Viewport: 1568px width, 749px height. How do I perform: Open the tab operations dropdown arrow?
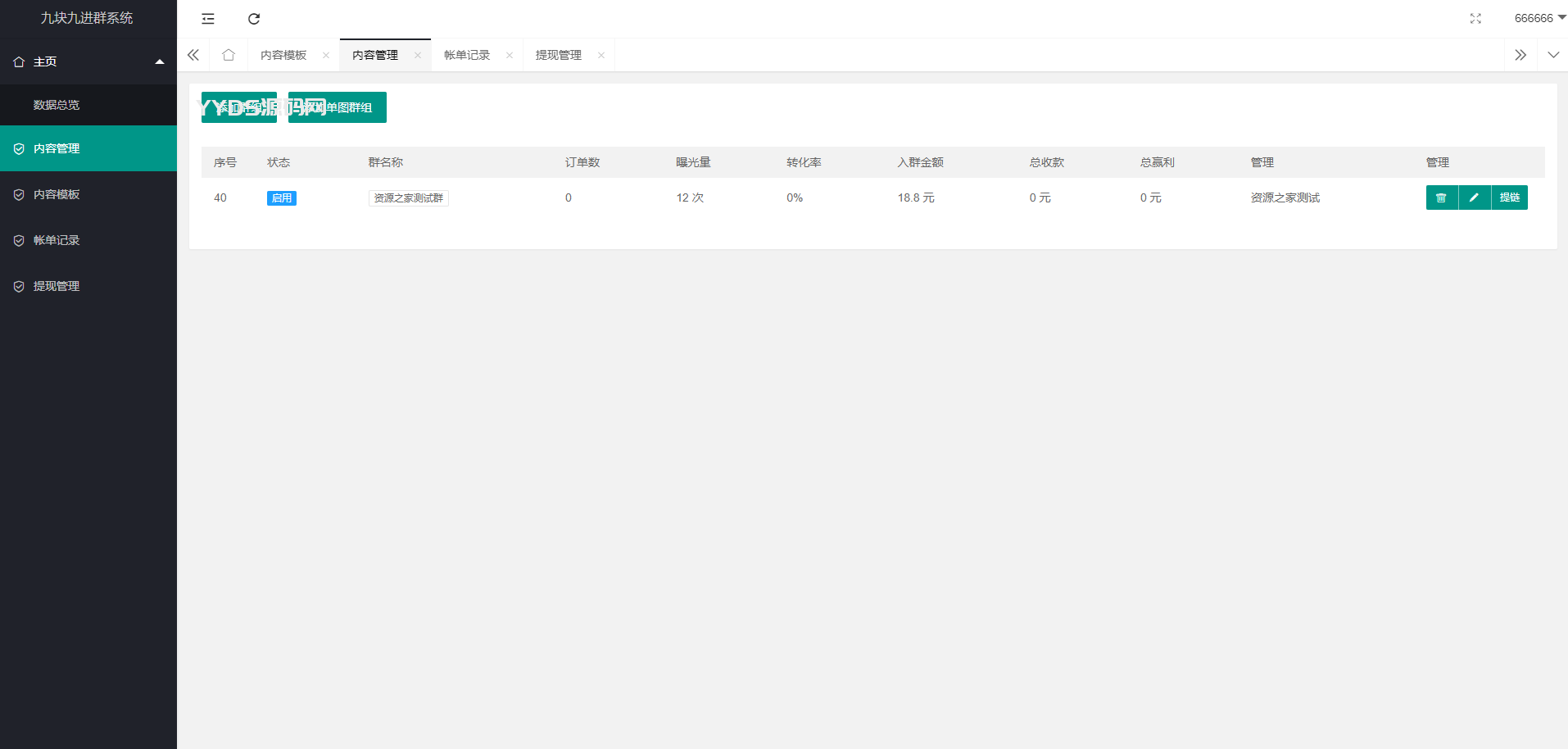click(1552, 55)
